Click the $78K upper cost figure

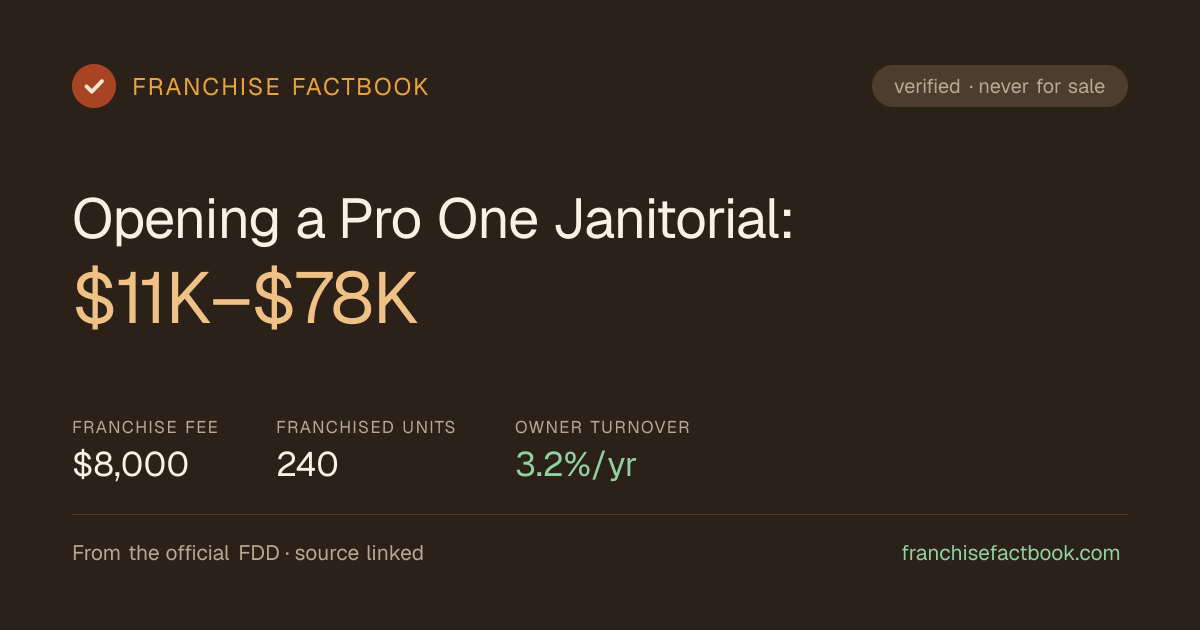[x=335, y=300]
